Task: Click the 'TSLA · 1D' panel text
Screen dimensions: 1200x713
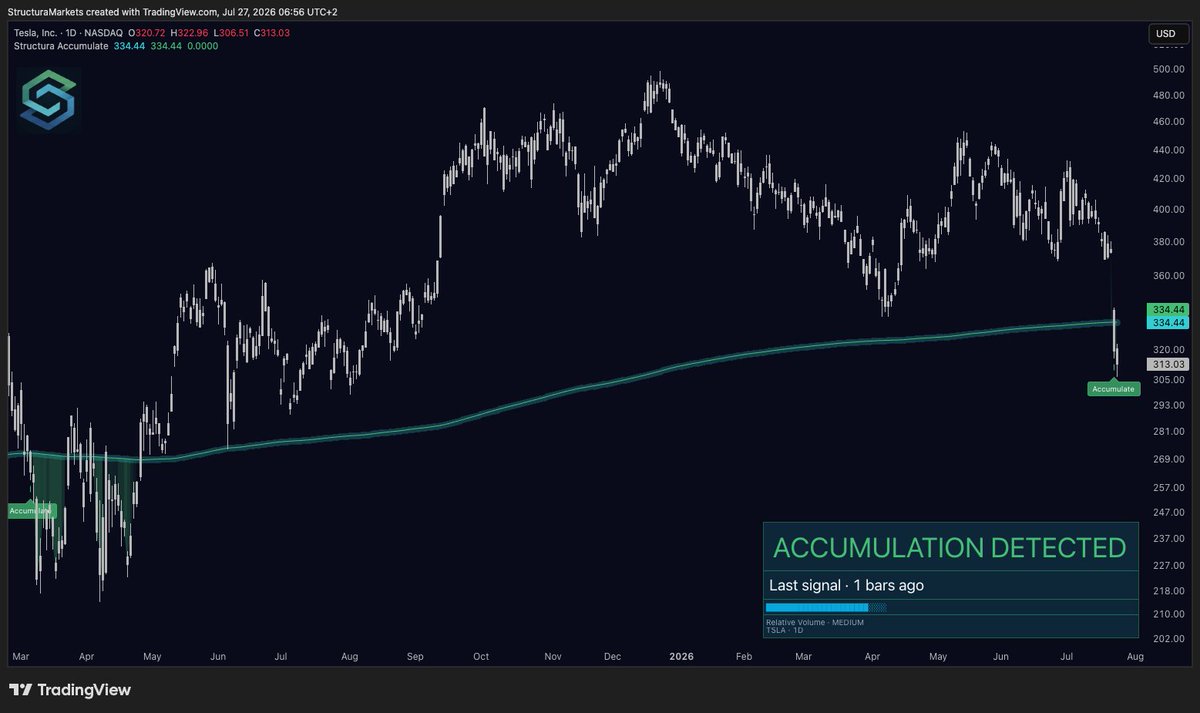Action: pos(784,630)
